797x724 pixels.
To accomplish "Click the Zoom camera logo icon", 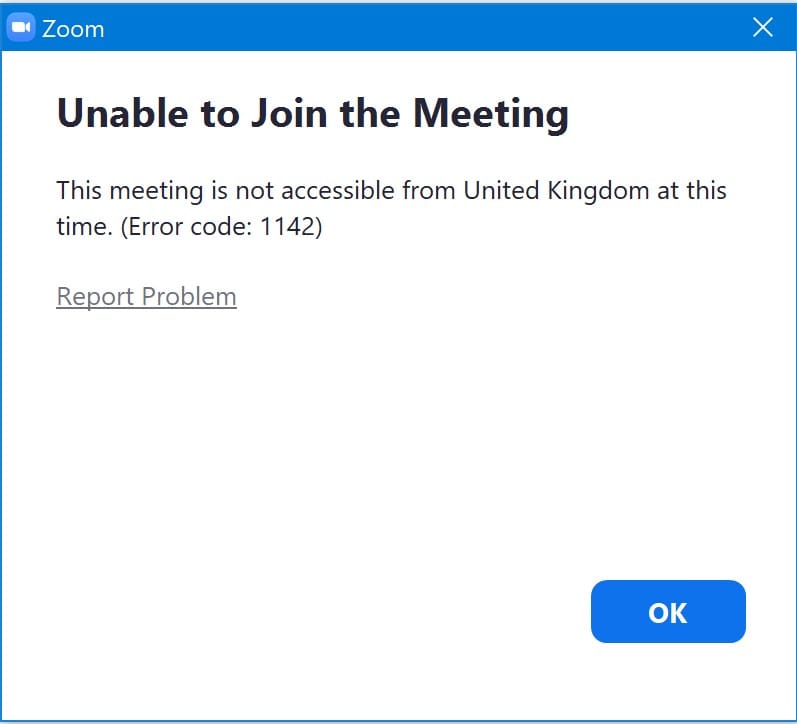I will coord(21,27).
